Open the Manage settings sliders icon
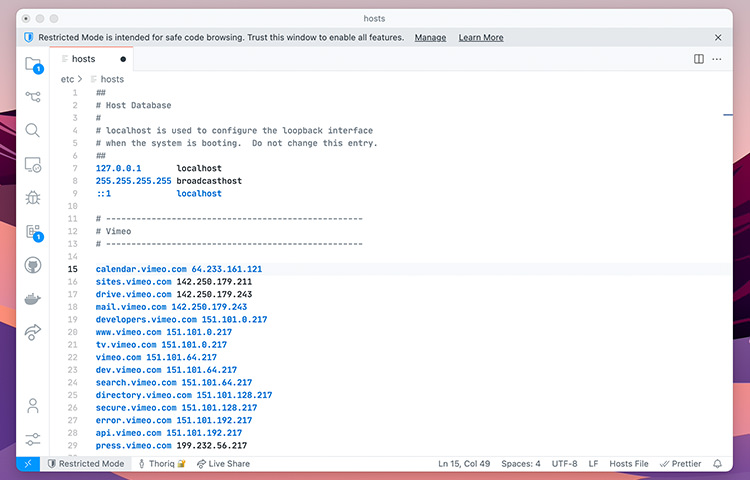 click(x=33, y=439)
